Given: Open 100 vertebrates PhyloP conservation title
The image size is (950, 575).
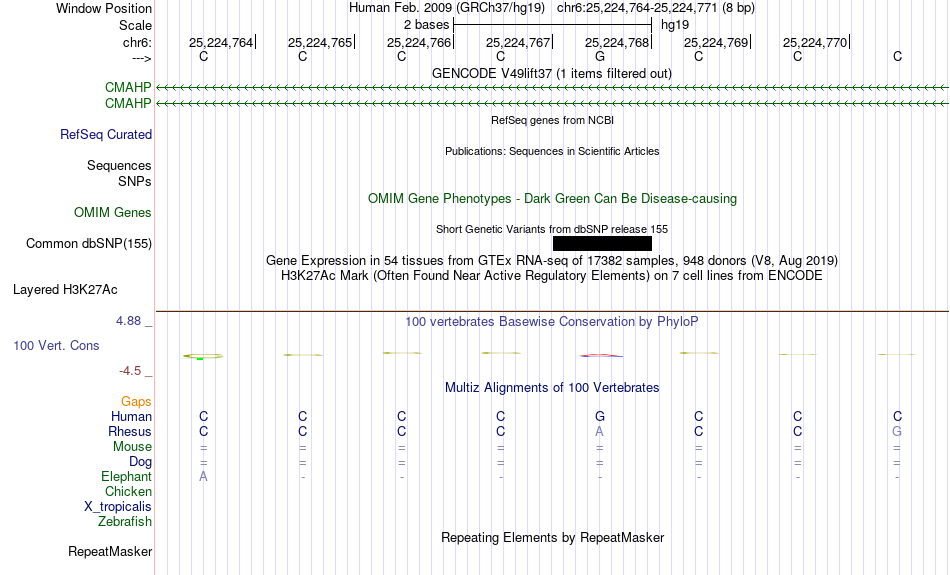Looking at the screenshot, I should (552, 322).
